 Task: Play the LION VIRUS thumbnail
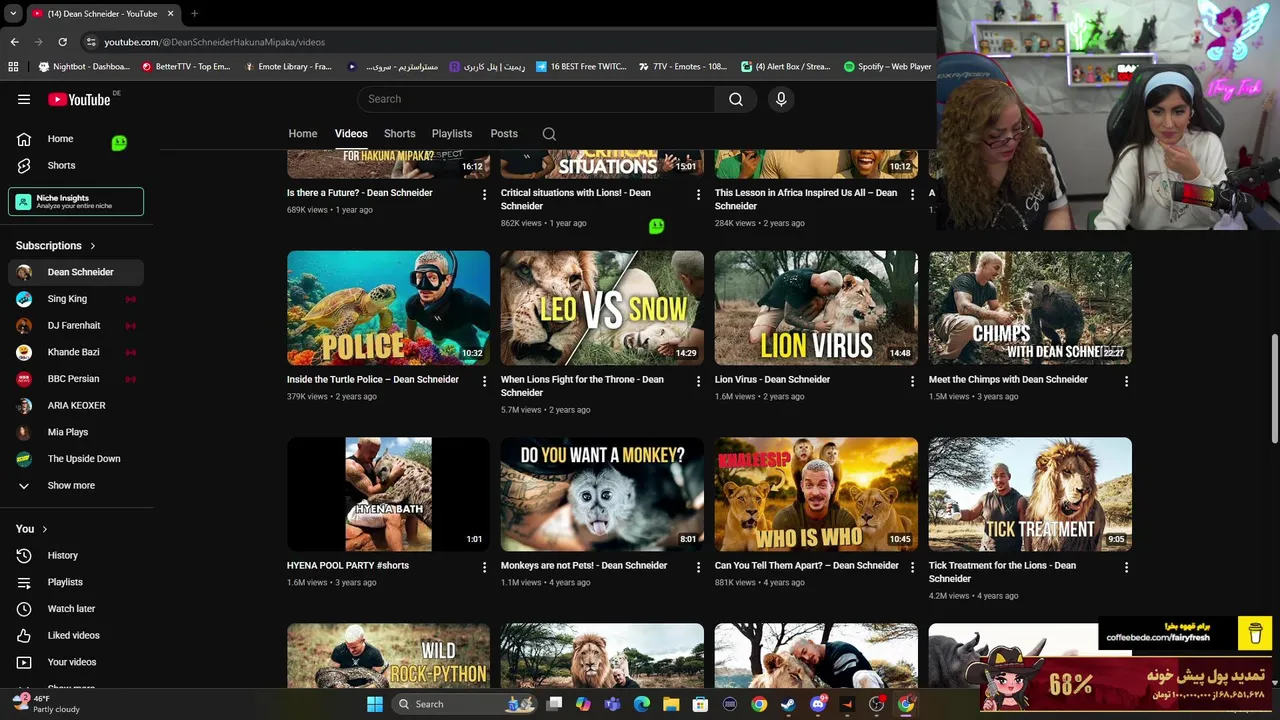click(x=816, y=308)
